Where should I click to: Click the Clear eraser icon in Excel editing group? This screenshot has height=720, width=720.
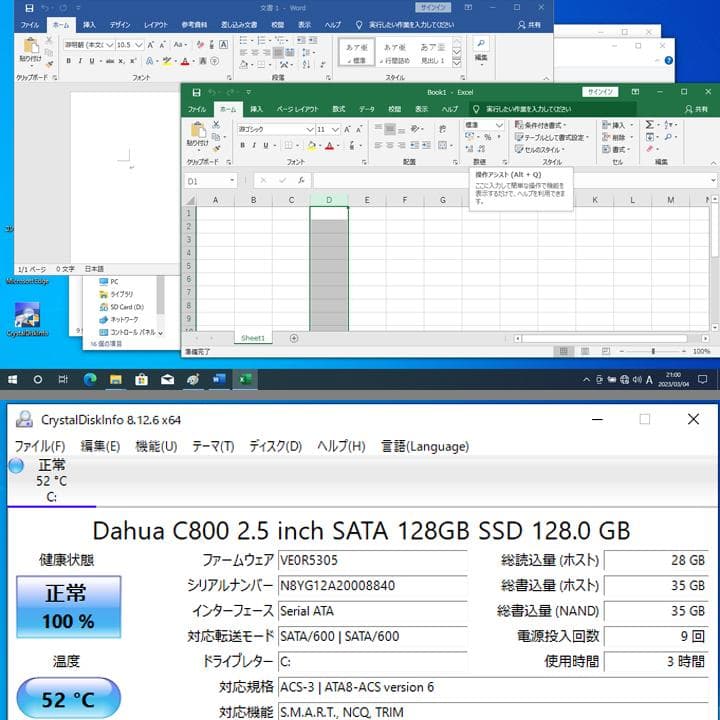(650, 149)
